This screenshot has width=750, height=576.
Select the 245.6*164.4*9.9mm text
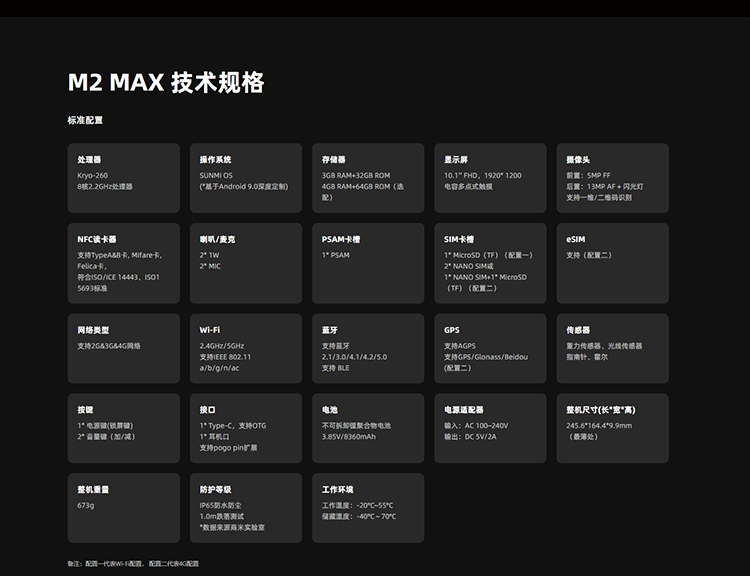pos(599,425)
